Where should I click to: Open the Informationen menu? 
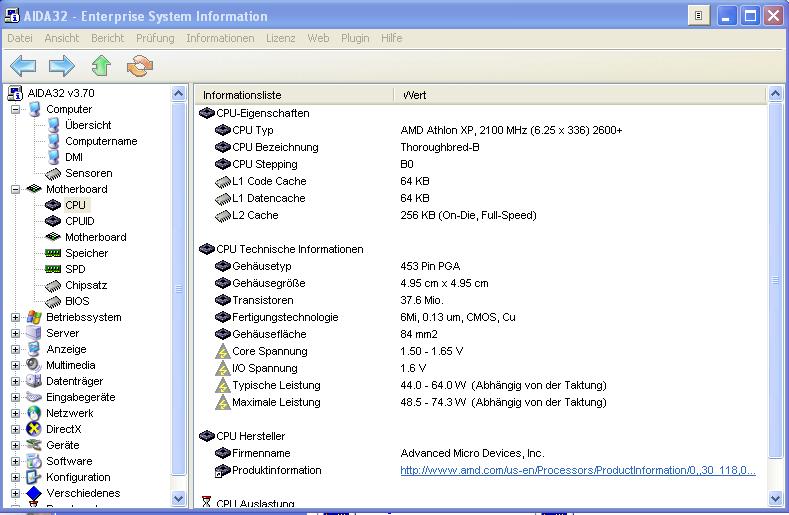tap(220, 38)
